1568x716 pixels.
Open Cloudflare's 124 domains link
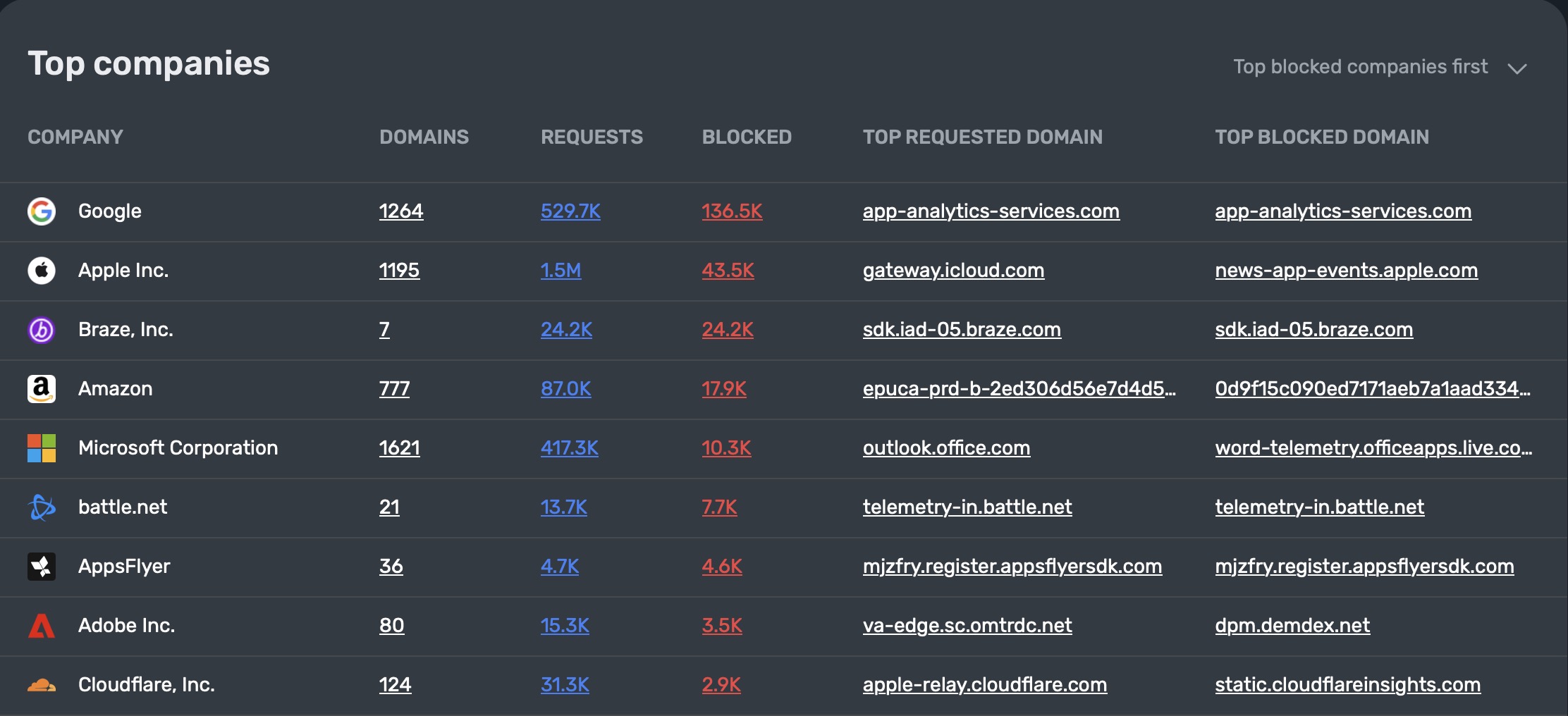[x=395, y=685]
